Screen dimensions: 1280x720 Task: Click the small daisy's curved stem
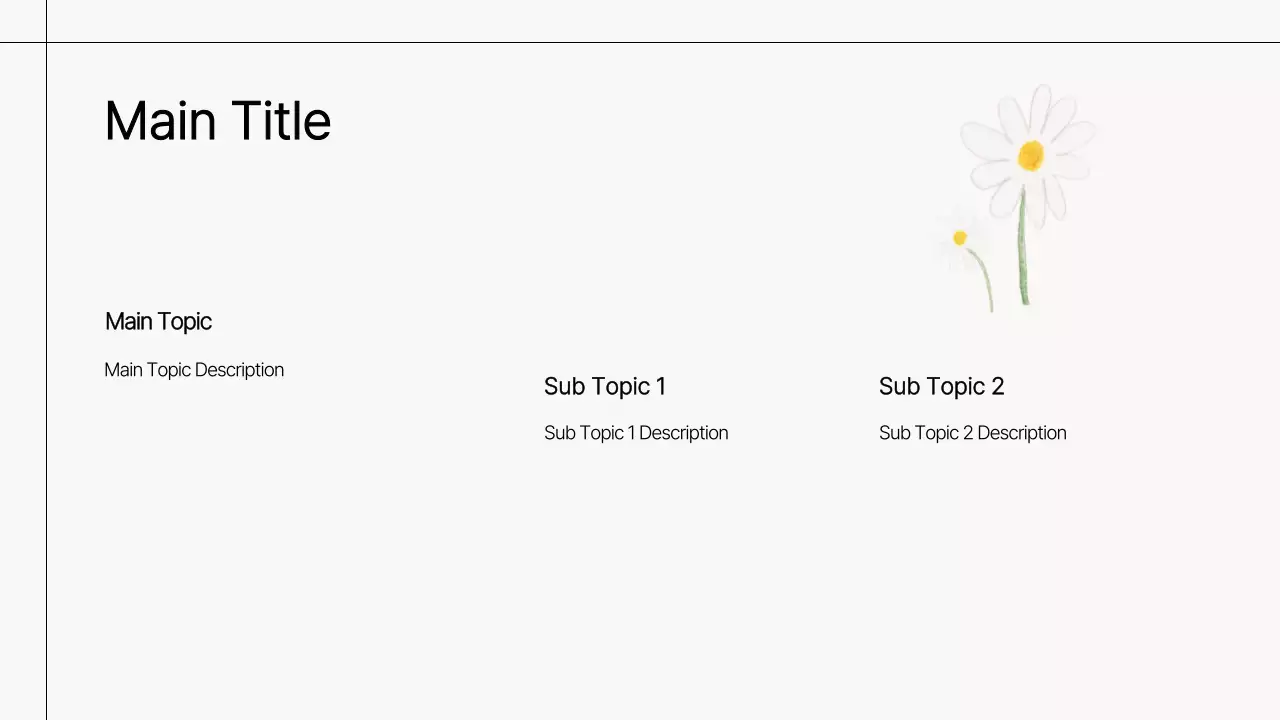coord(985,278)
